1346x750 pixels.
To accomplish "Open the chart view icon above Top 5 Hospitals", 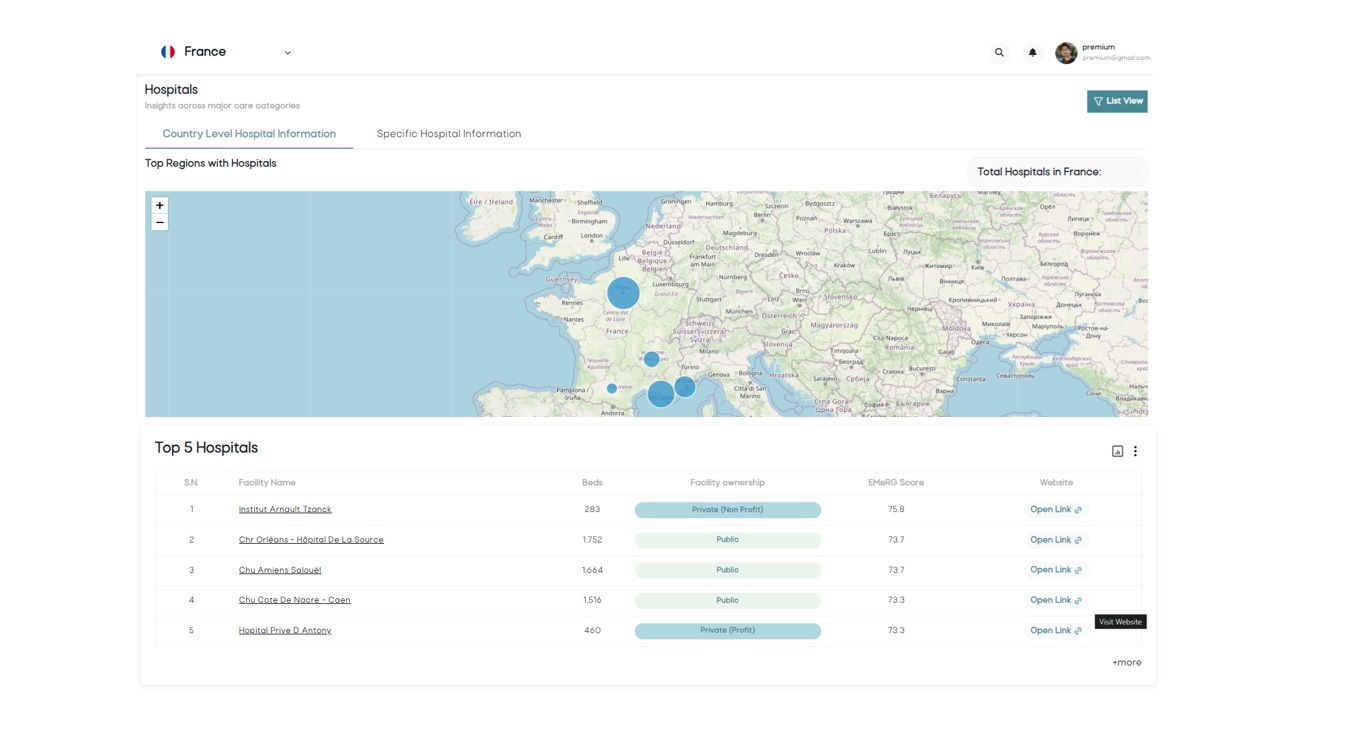I will tap(1117, 451).
